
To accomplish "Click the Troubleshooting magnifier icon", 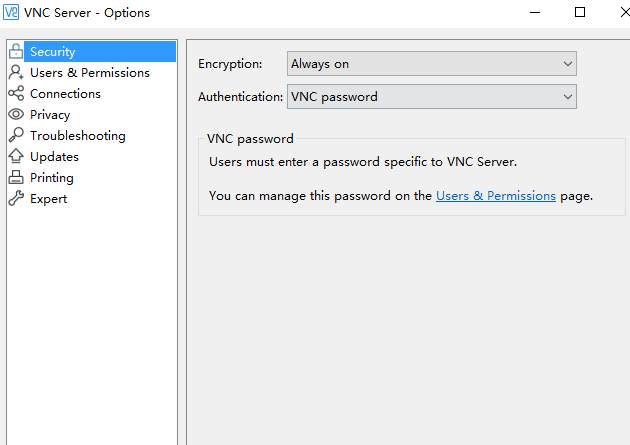I will (x=15, y=135).
